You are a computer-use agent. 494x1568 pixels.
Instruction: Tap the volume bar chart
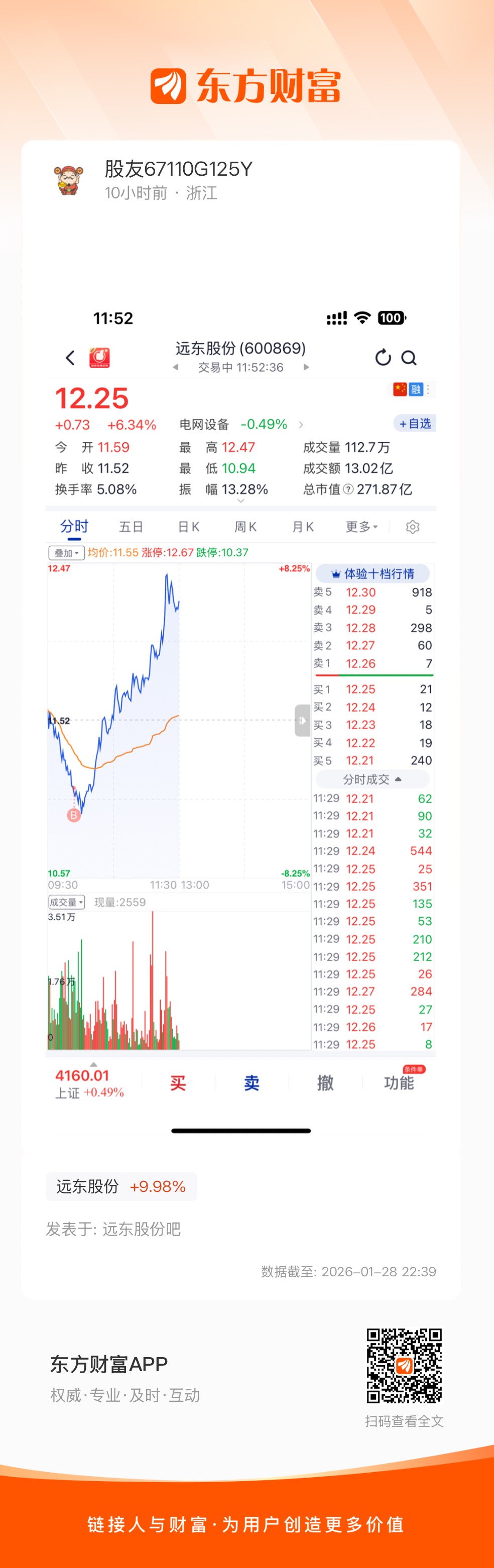click(179, 980)
